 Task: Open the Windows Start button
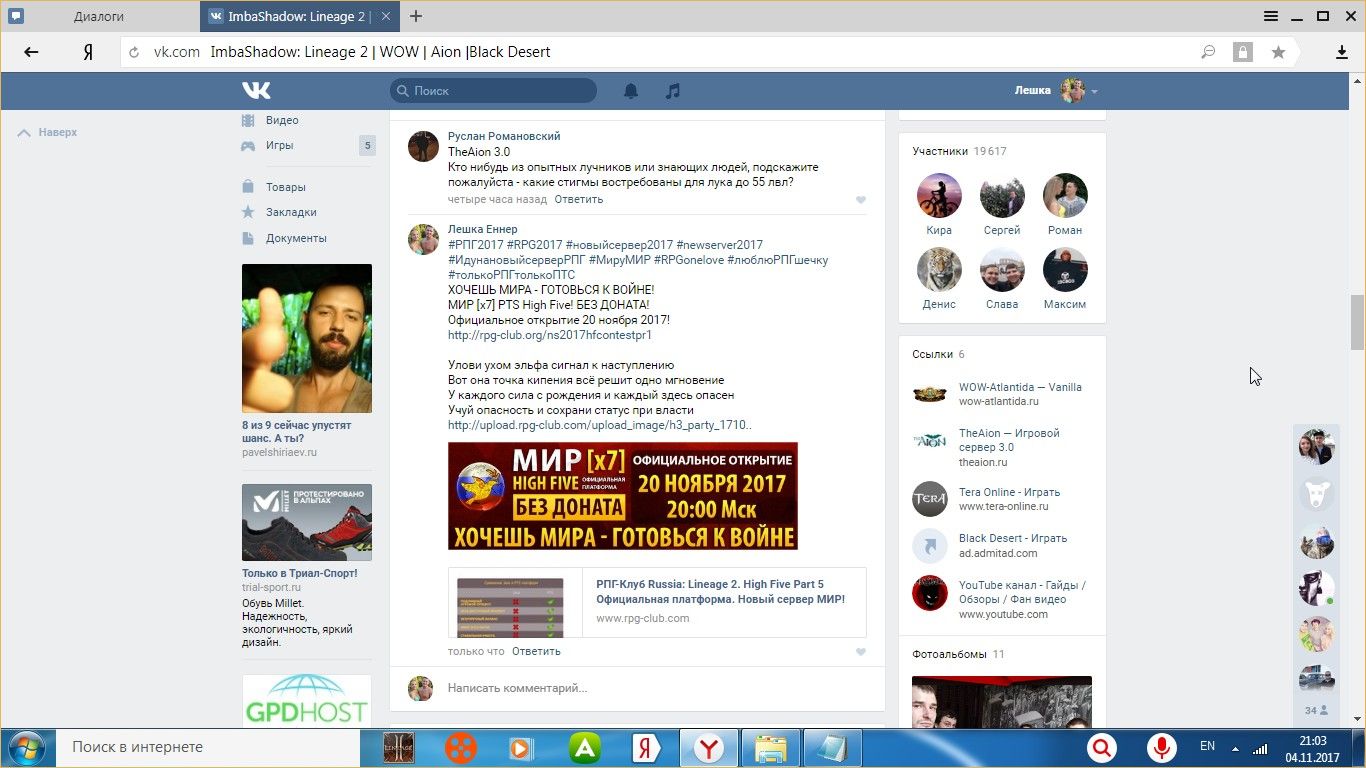25,747
